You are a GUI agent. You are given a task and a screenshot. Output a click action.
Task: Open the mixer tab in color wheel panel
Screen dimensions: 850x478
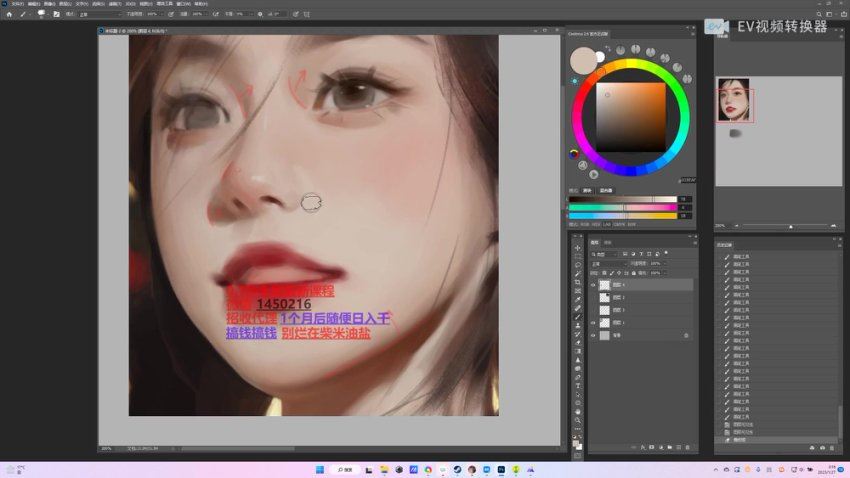(x=606, y=190)
